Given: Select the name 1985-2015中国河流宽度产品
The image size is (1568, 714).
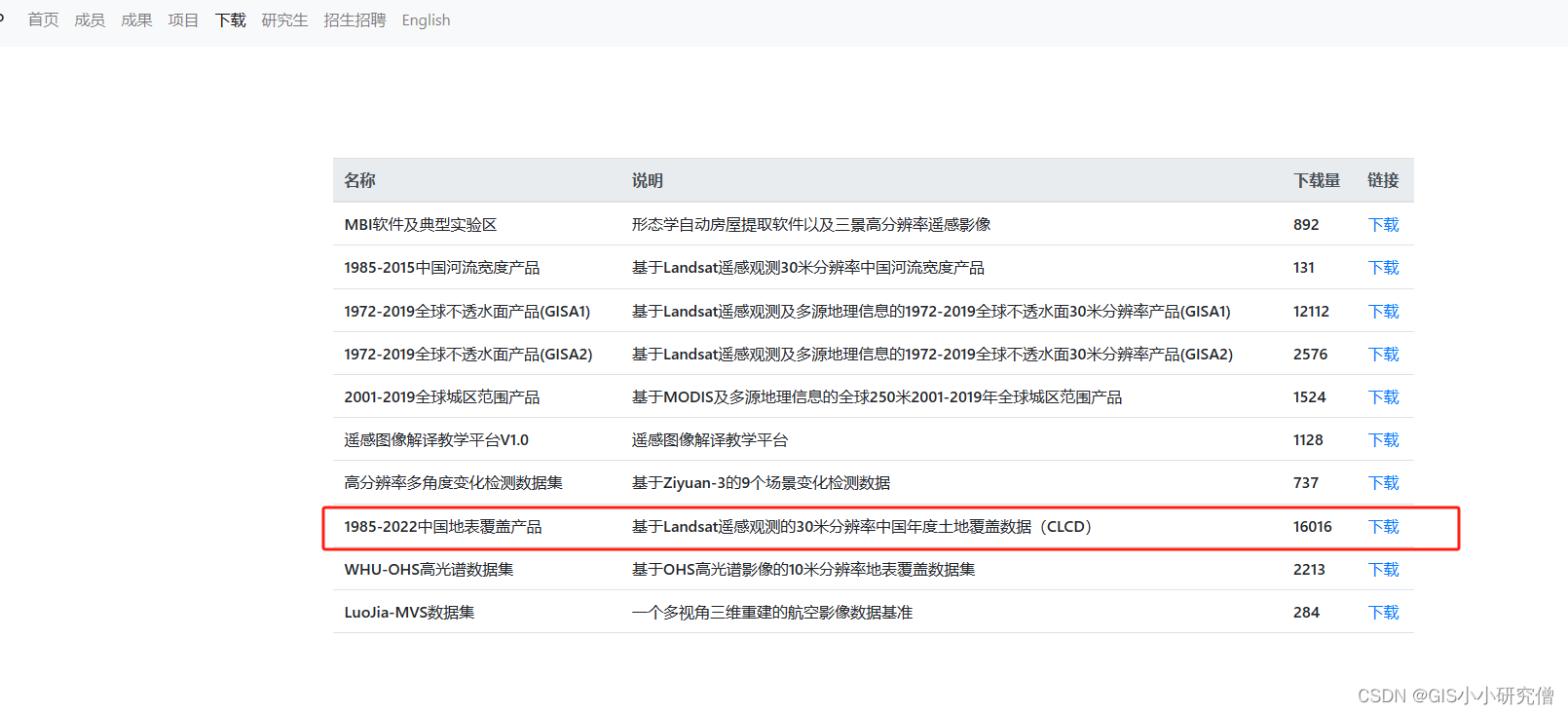Looking at the screenshot, I should click(x=442, y=268).
